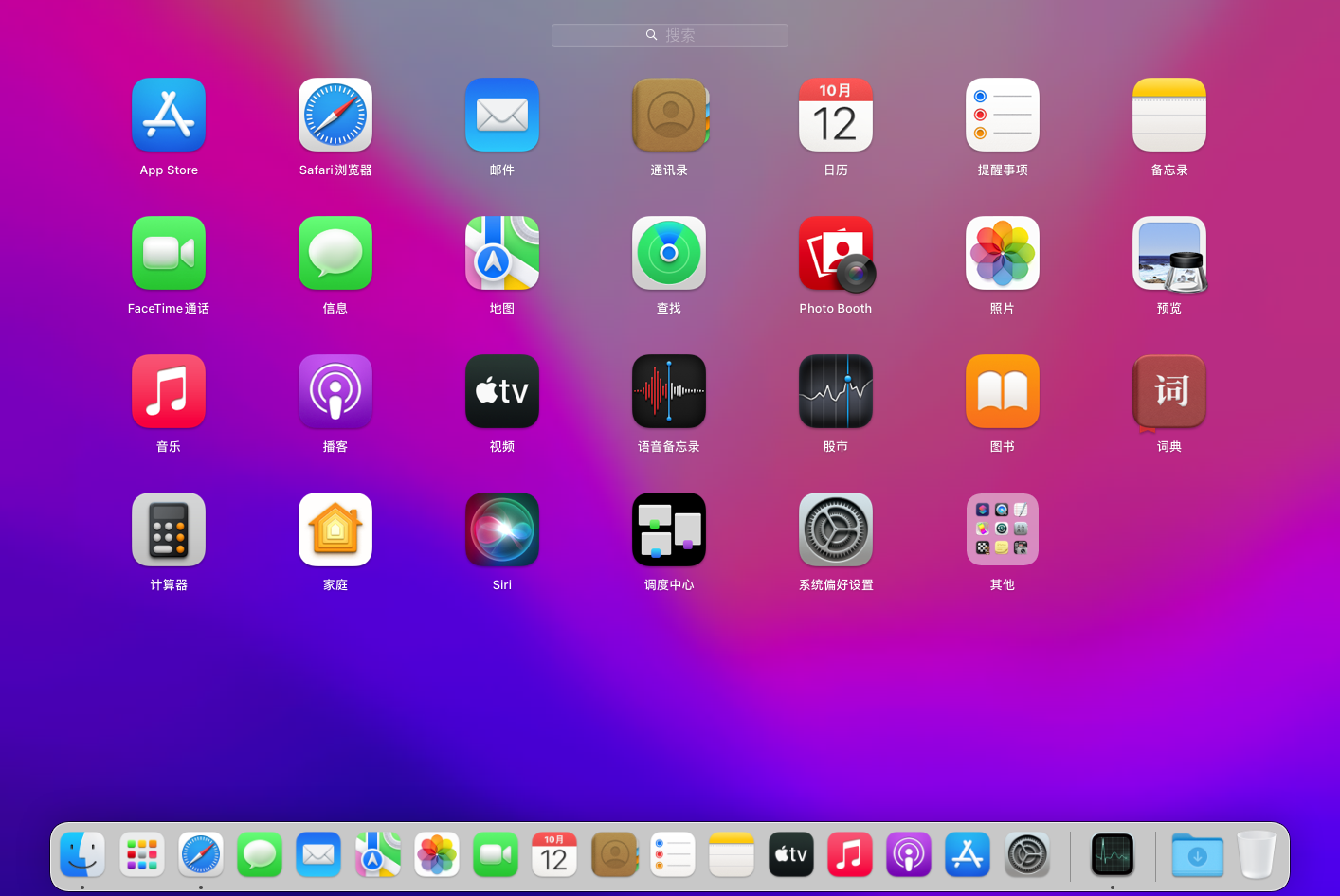
Task: Open Finder from the Dock
Action: click(82, 854)
